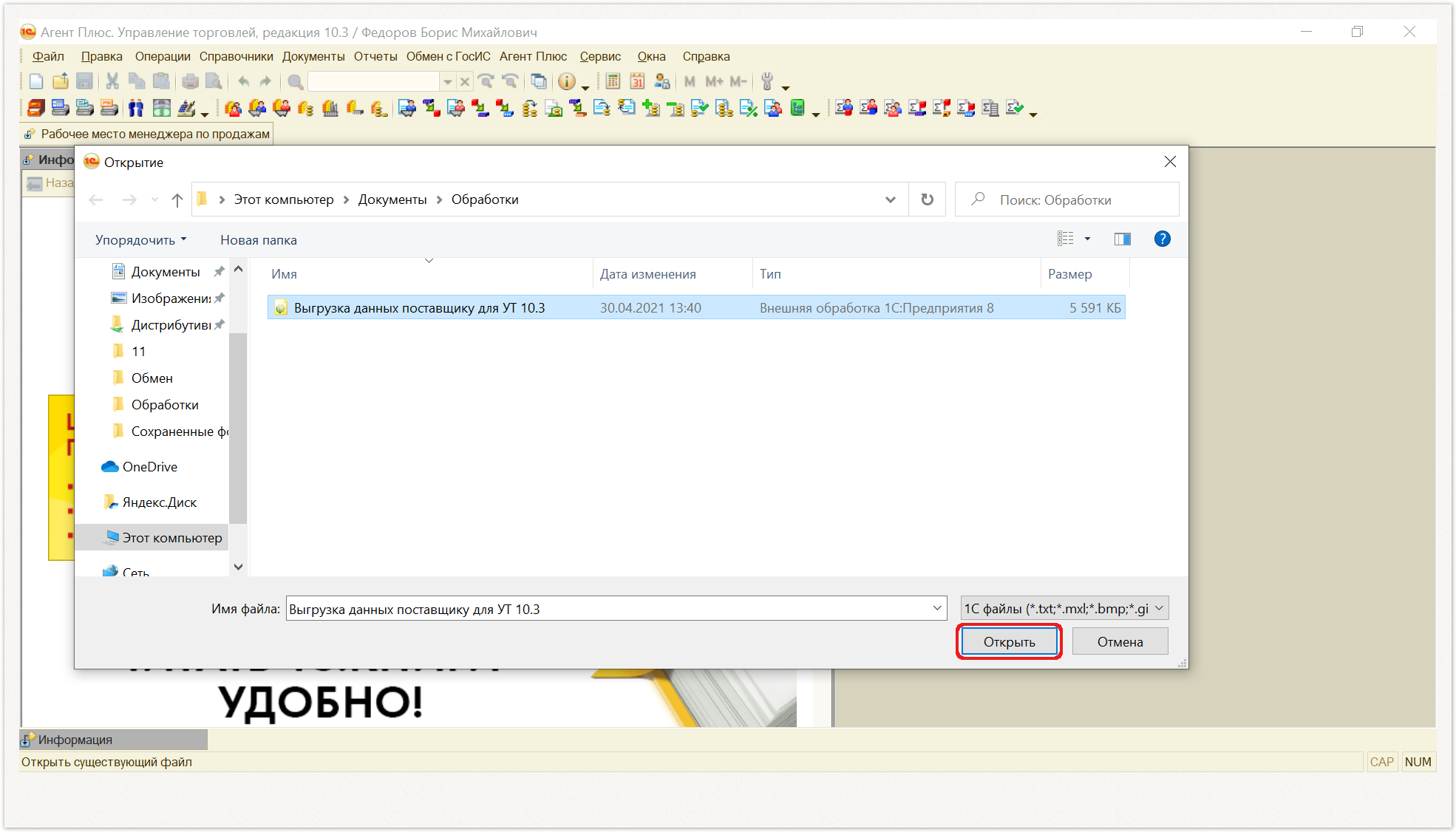Open the view options dropdown arrow
The height and width of the screenshot is (832, 1456).
pyautogui.click(x=1087, y=239)
